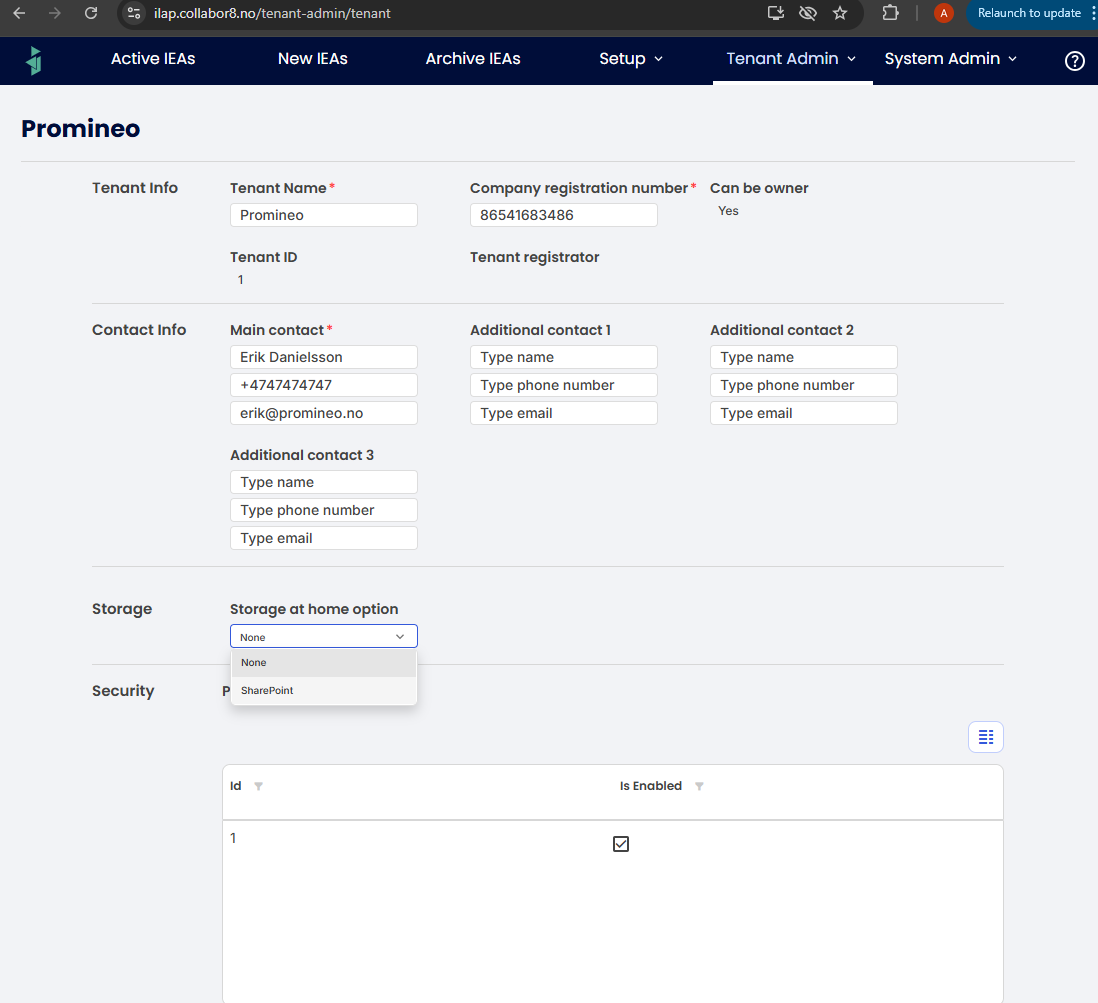
Task: Open site information icon in address bar
Action: pos(134,13)
